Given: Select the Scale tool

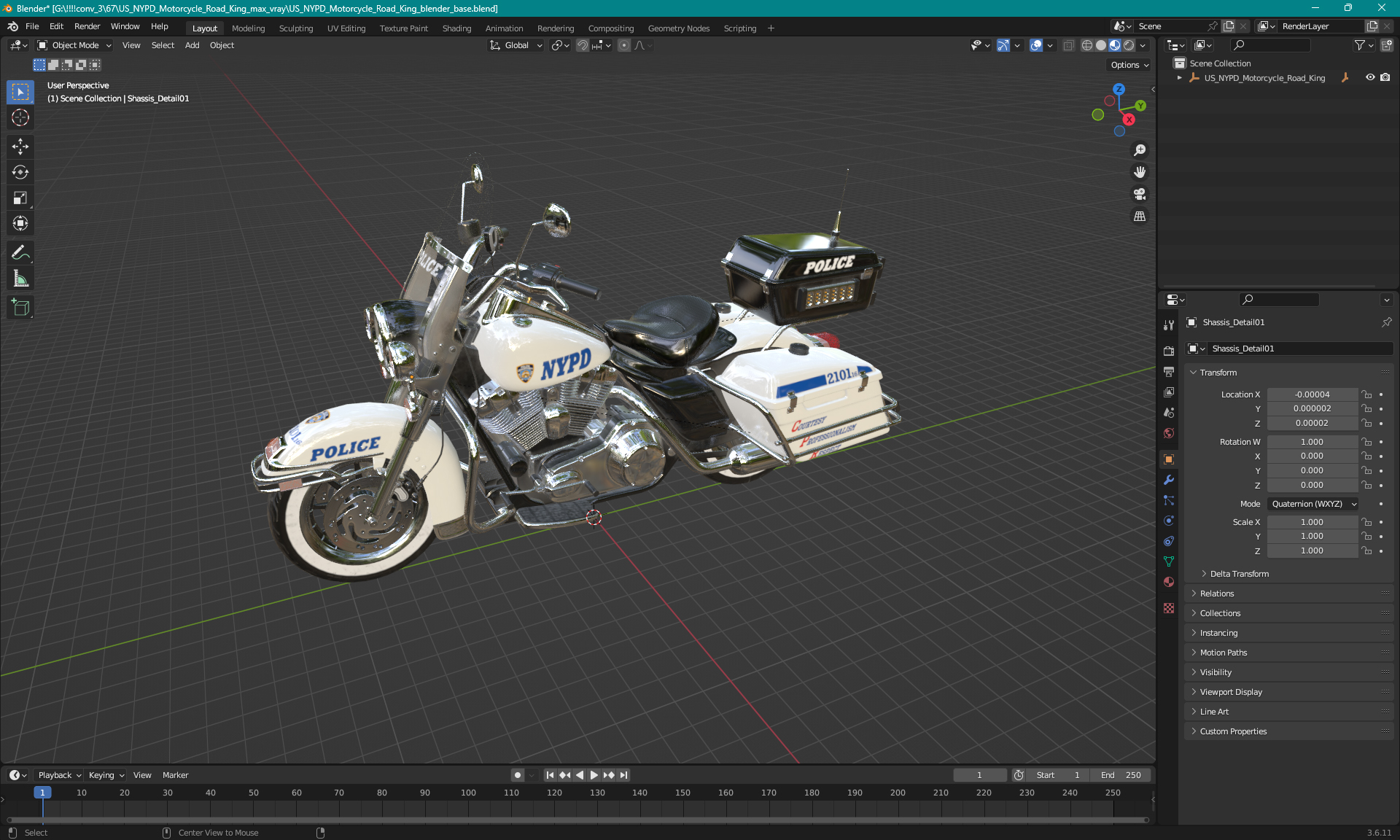Looking at the screenshot, I should [20, 198].
